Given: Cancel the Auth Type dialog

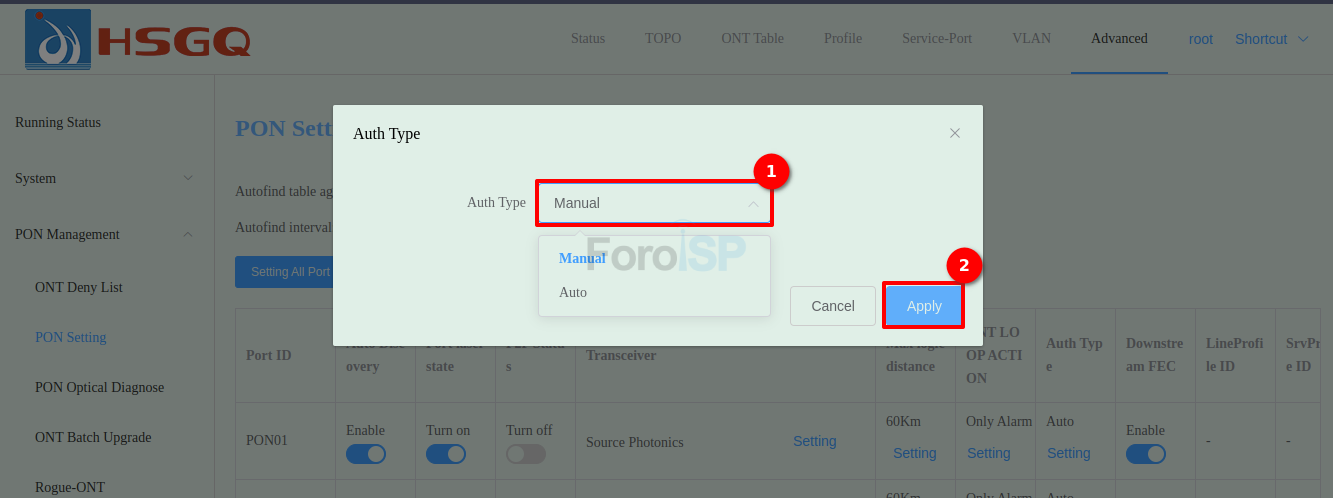Looking at the screenshot, I should pyautogui.click(x=832, y=306).
